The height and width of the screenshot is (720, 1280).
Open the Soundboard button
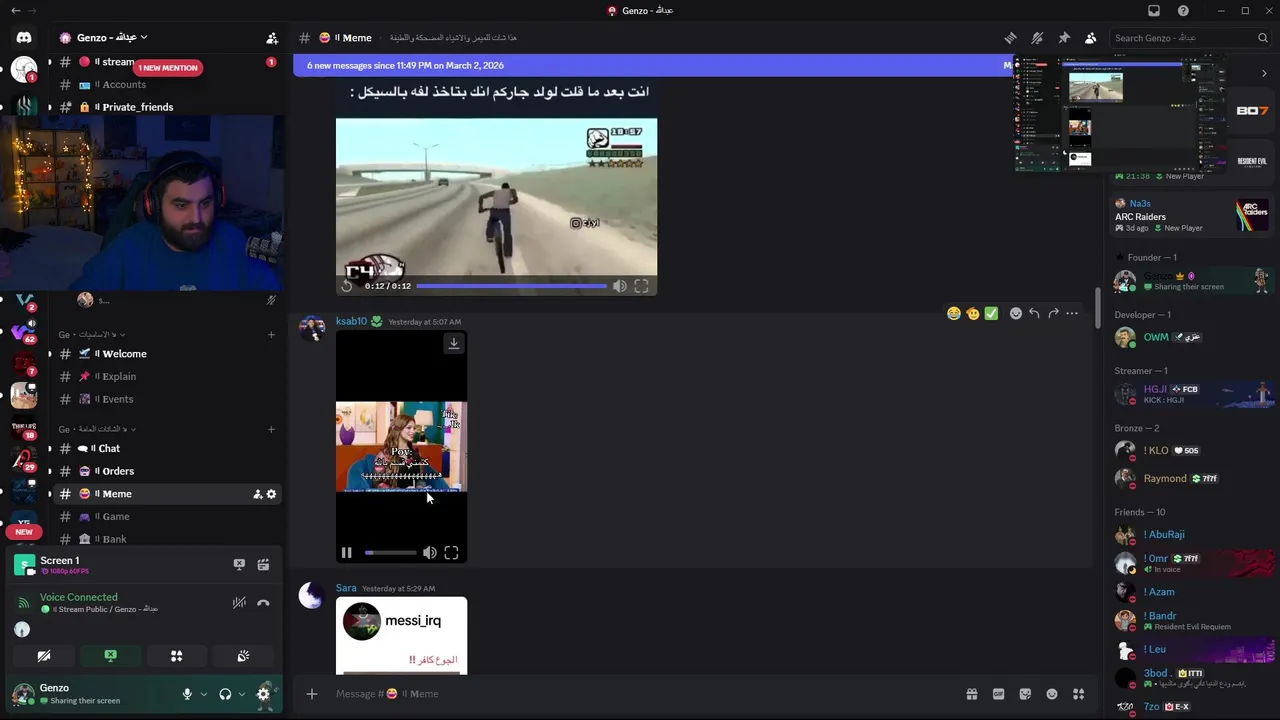pyautogui.click(x=243, y=656)
